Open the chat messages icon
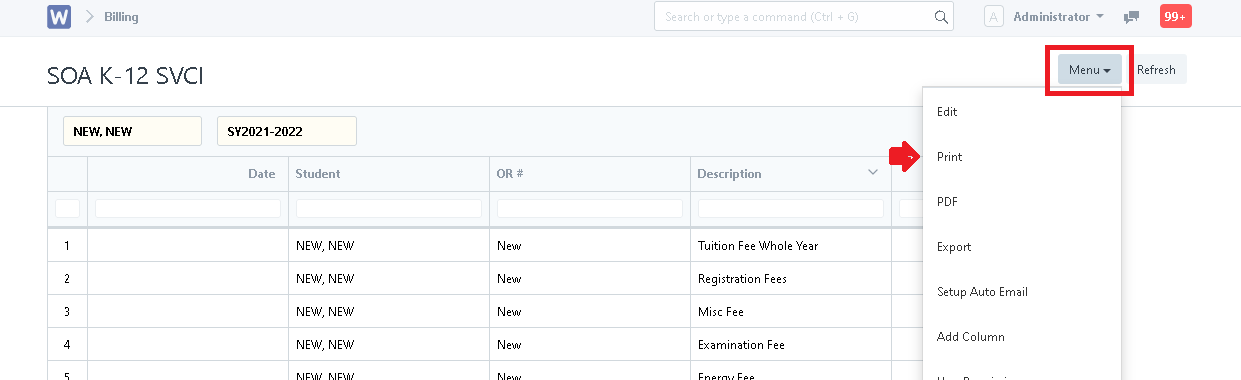This screenshot has width=1241, height=380. 1131,17
